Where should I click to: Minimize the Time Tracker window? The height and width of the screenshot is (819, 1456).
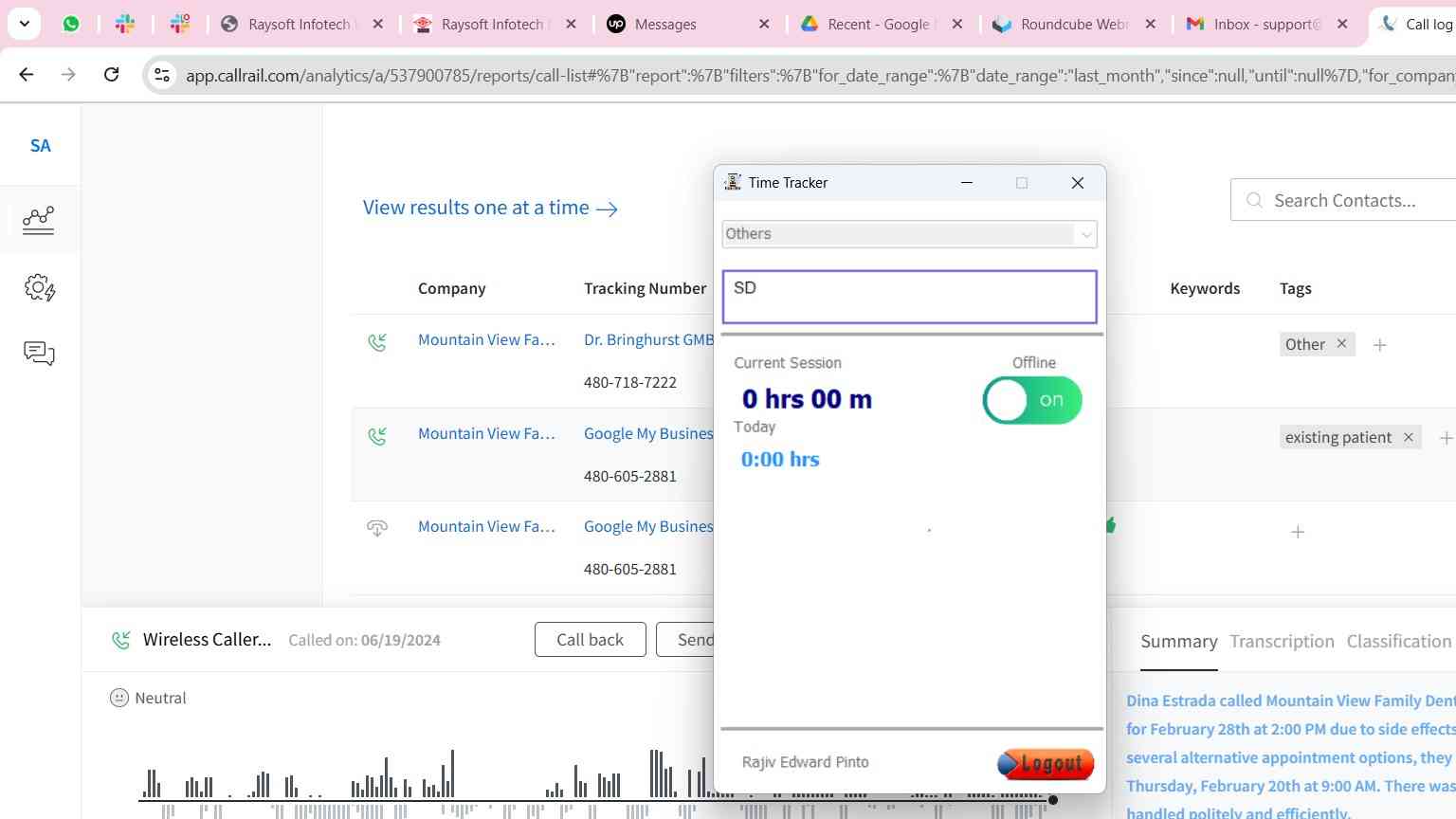click(x=967, y=183)
